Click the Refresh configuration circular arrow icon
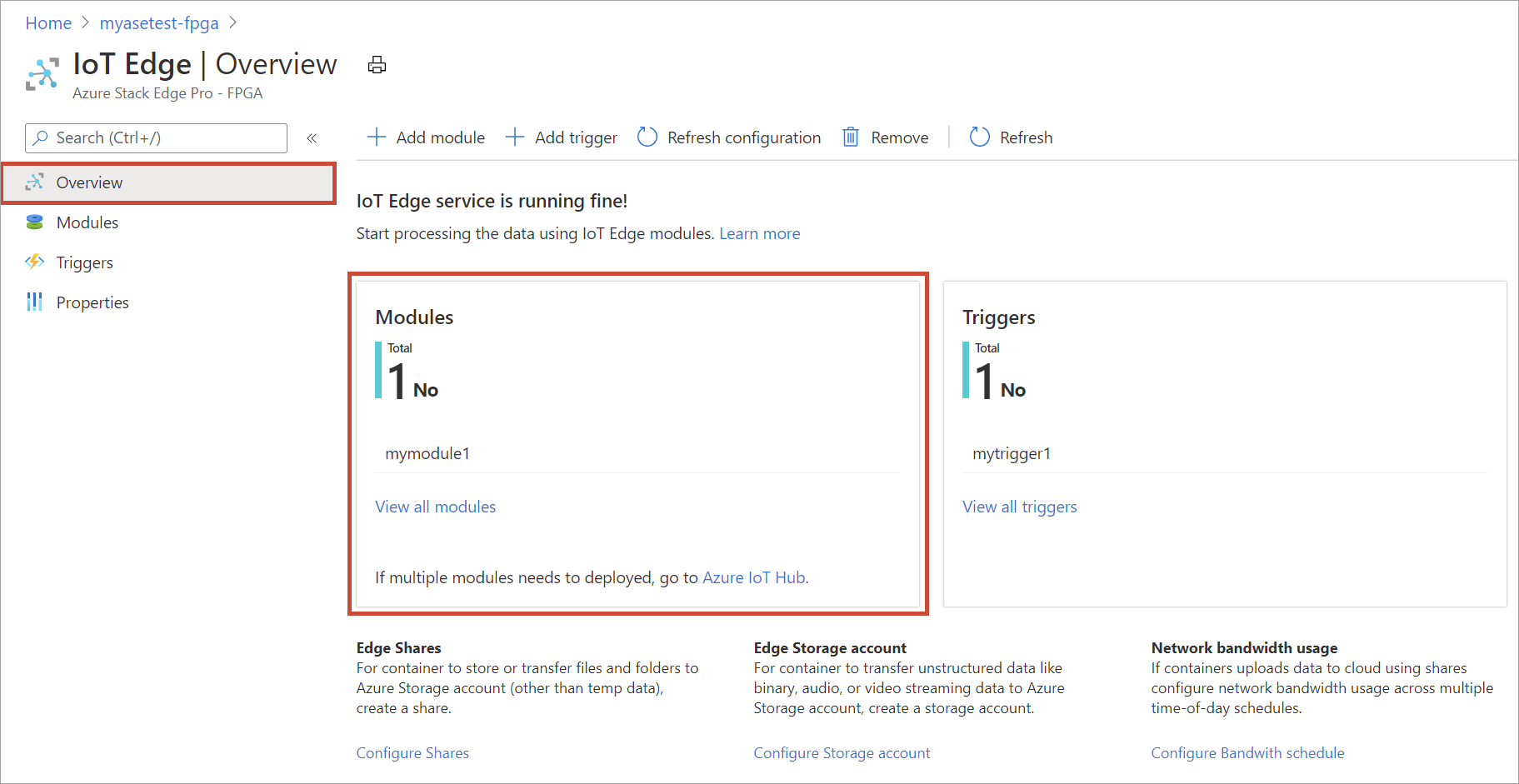1519x784 pixels. (x=647, y=137)
